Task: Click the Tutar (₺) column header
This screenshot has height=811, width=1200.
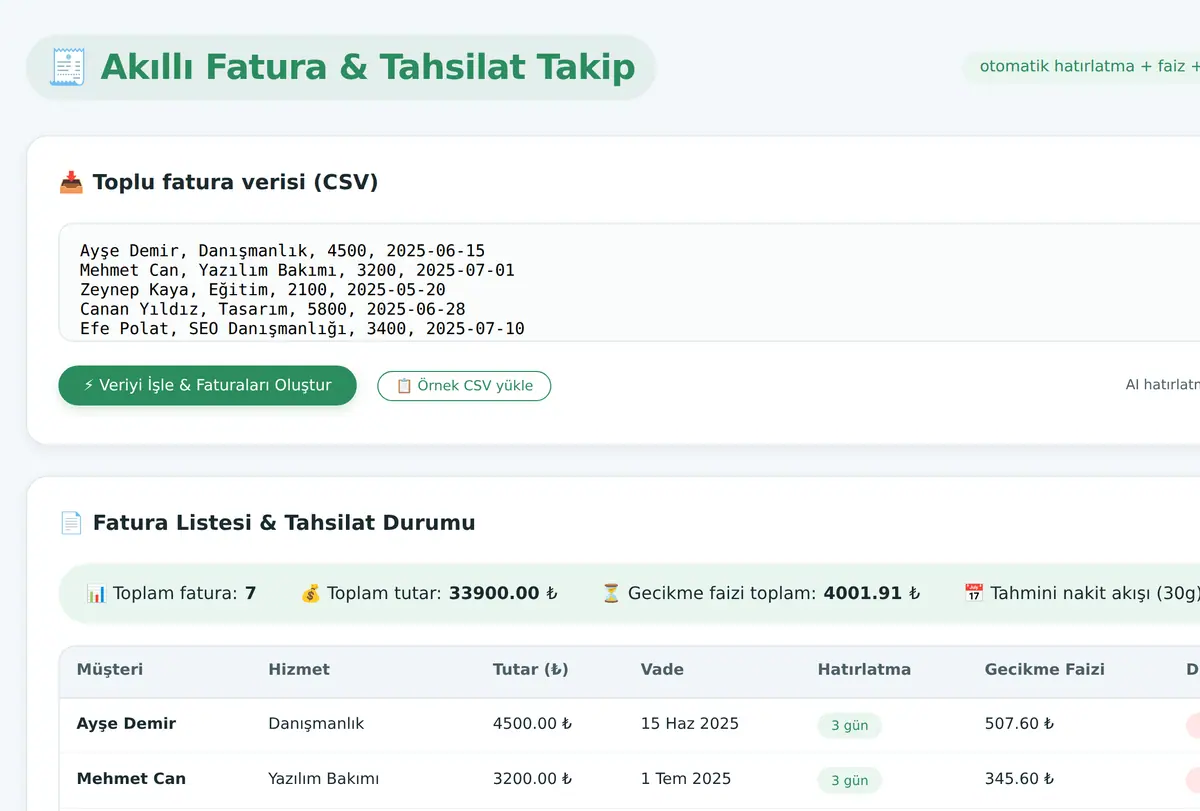Action: coord(531,669)
